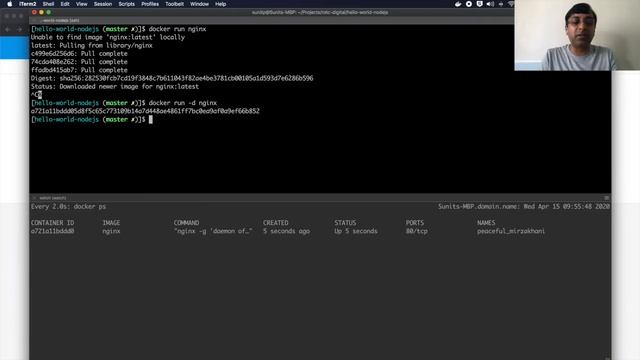Image resolution: width=640 pixels, height=360 pixels.
Task: Close the watch split pane
Action: 34,198
